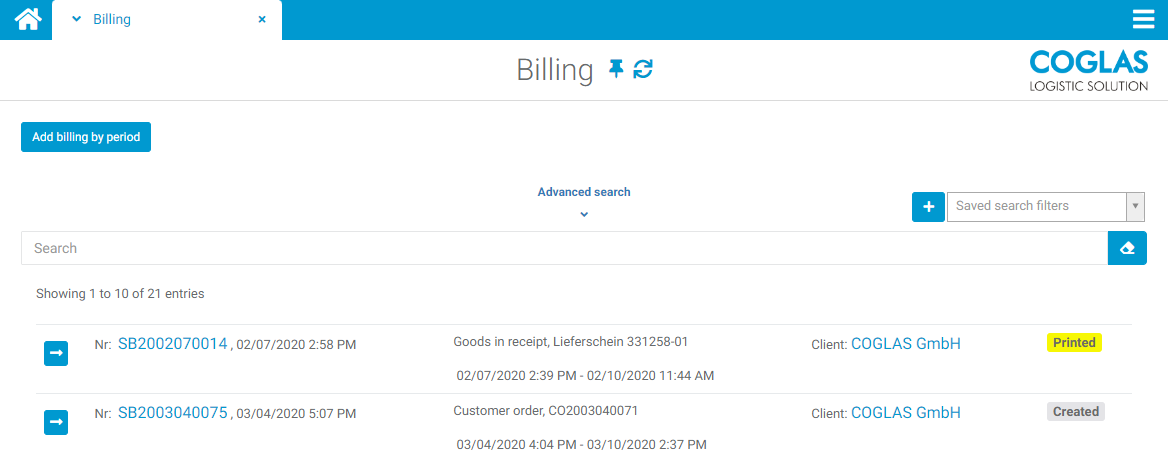Viewport: 1168px width, 463px height.
Task: Click the Printed status badge
Action: tap(1074, 343)
